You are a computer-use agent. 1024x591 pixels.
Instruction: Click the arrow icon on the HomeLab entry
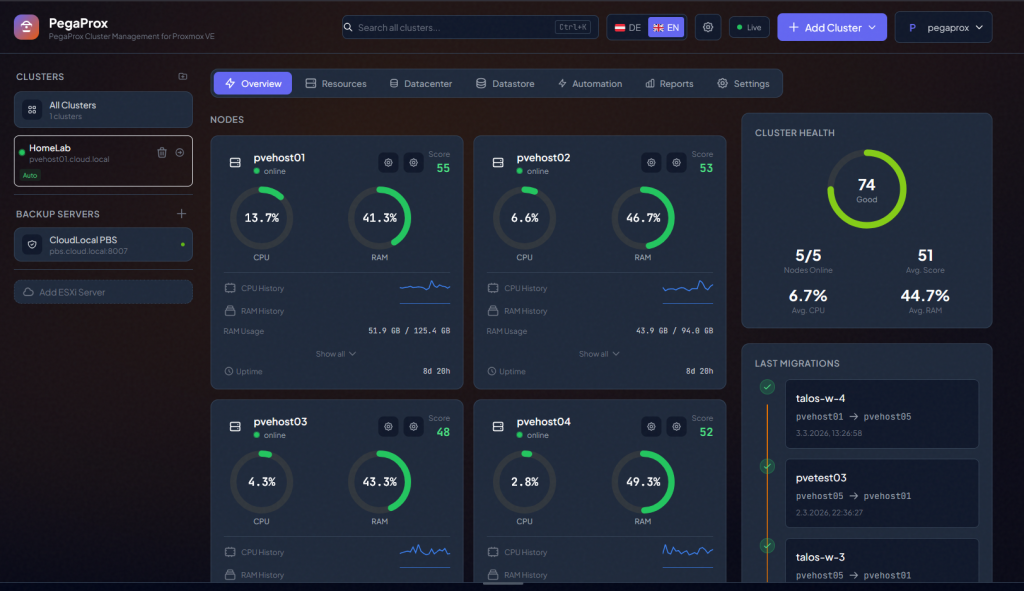pos(180,153)
